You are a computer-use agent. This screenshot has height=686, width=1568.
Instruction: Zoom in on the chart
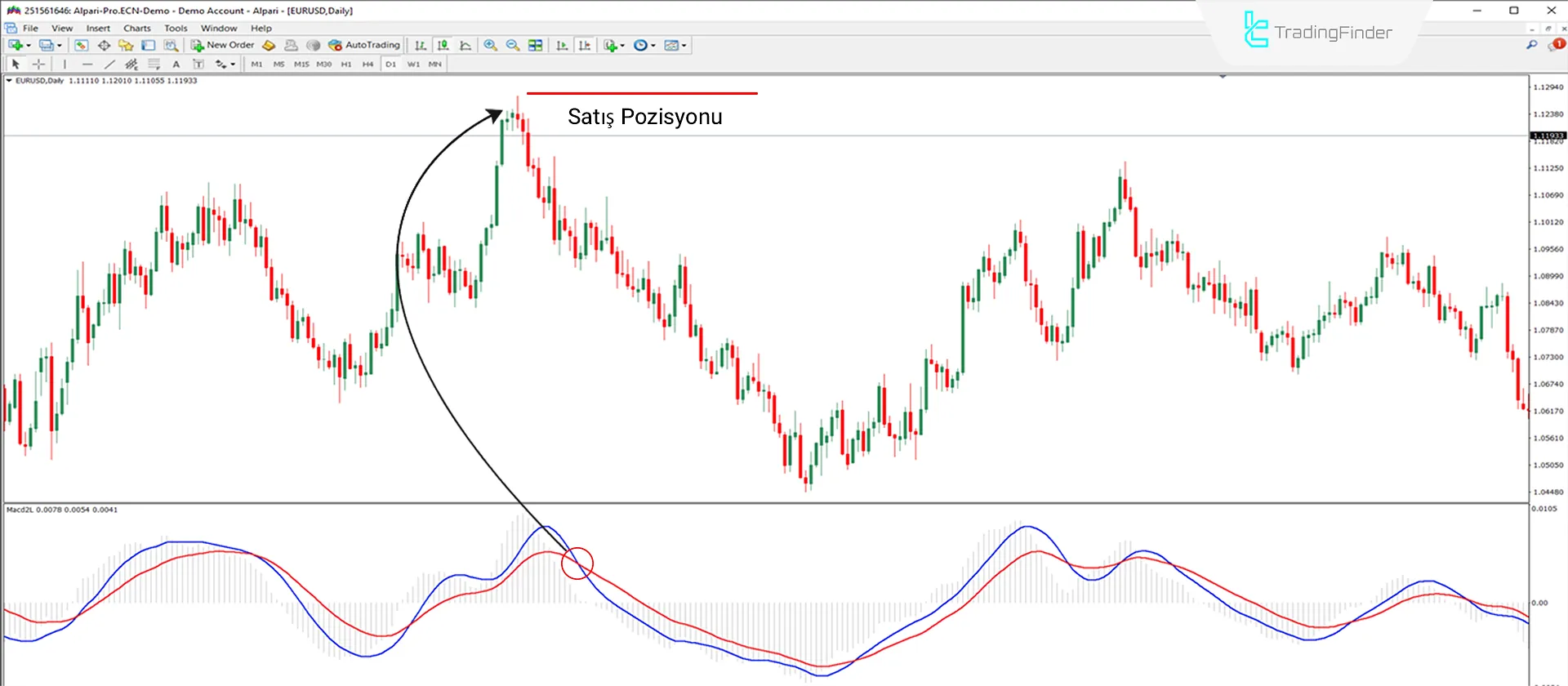(490, 45)
